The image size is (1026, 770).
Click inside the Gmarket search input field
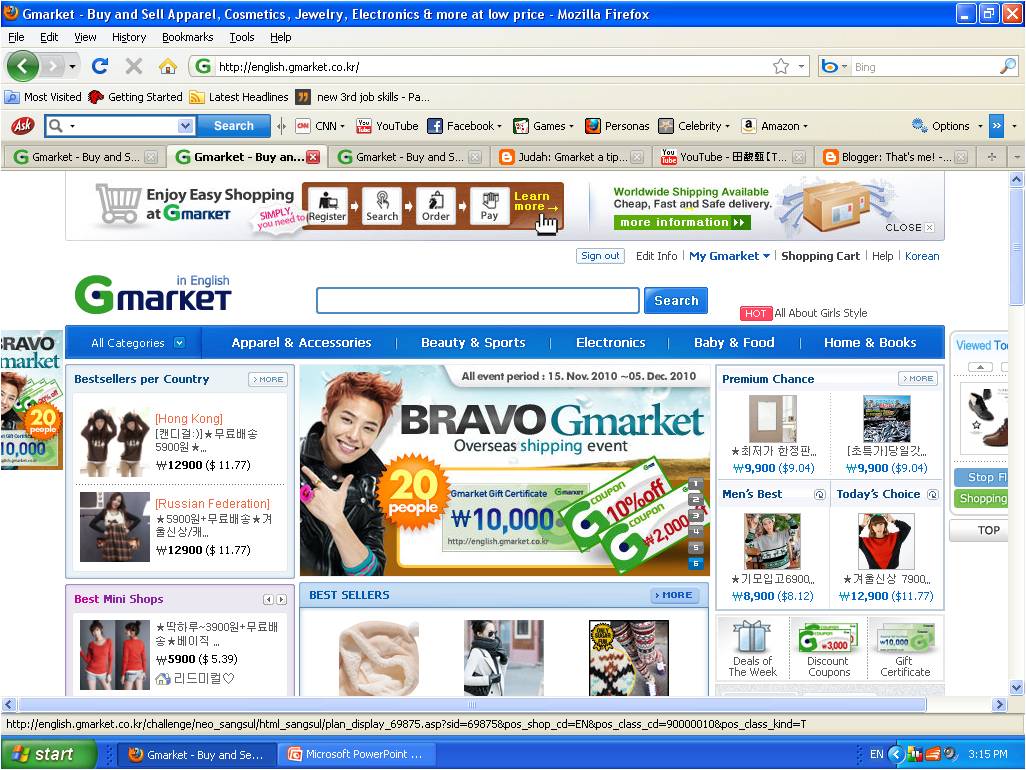(x=477, y=300)
